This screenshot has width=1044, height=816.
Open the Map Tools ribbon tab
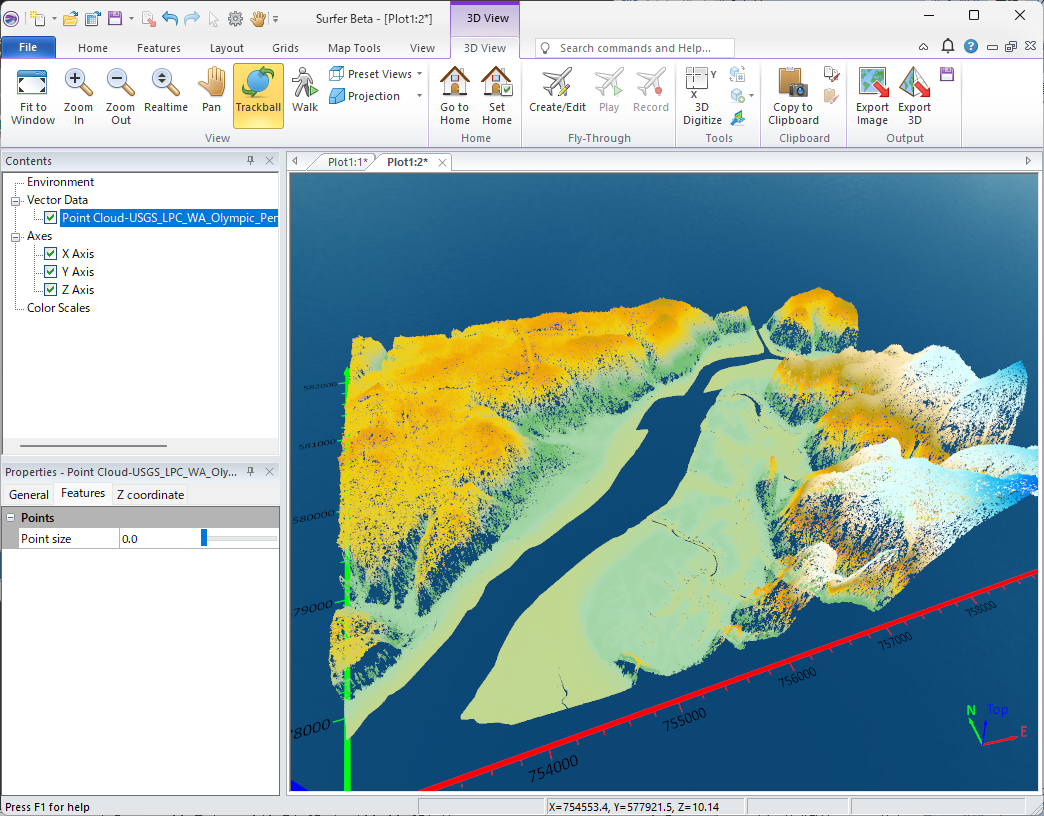[x=354, y=48]
